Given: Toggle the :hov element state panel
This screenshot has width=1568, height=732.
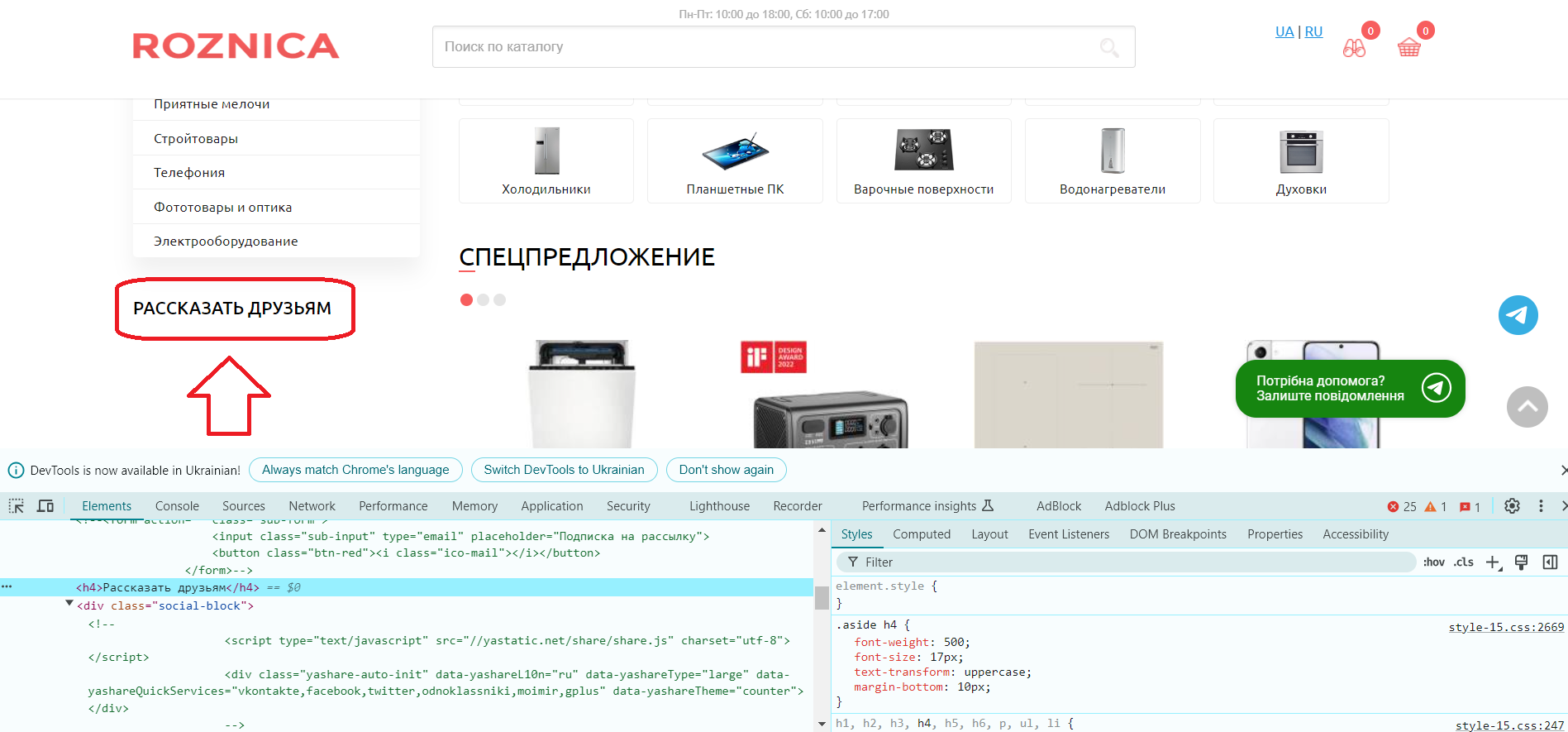Looking at the screenshot, I should pos(1433,562).
